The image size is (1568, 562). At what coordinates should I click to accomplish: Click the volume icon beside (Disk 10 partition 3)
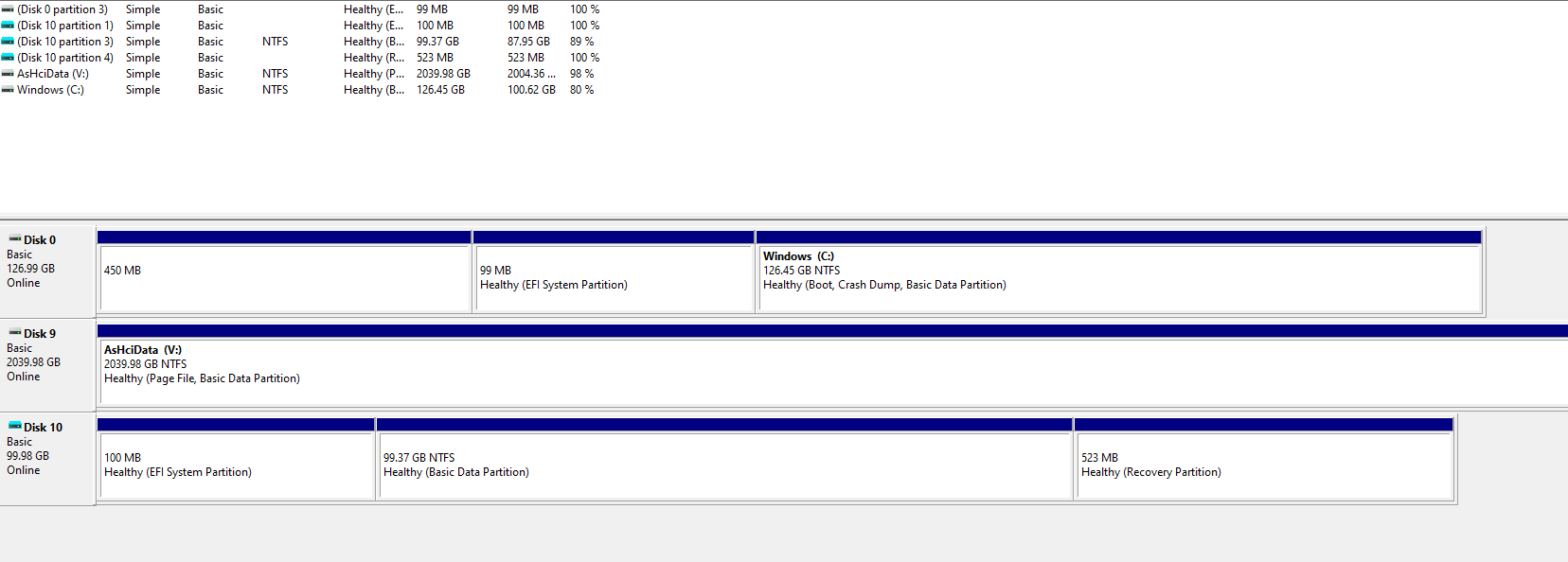[8, 42]
